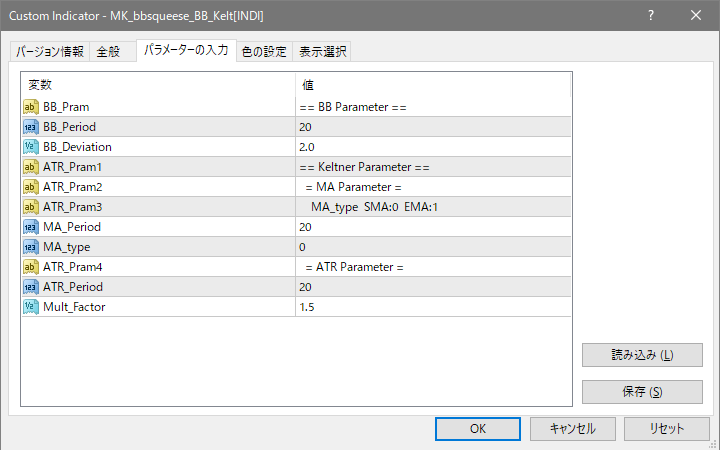Image resolution: width=720 pixels, height=450 pixels.
Task: Click the string icon beside ATR_Pram4
Action: point(31,267)
